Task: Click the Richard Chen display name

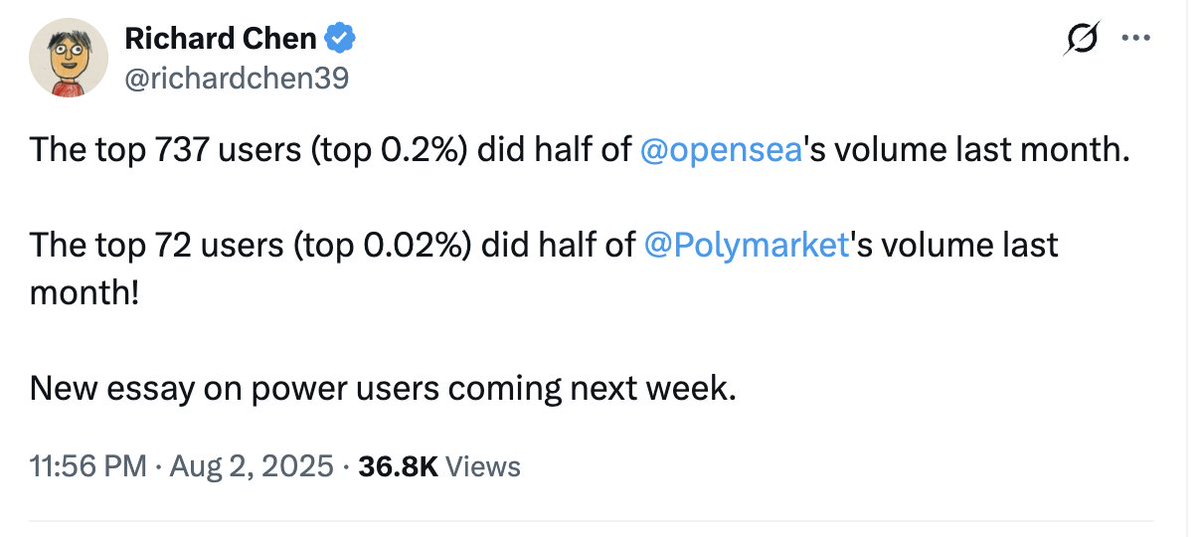Action: [220, 40]
